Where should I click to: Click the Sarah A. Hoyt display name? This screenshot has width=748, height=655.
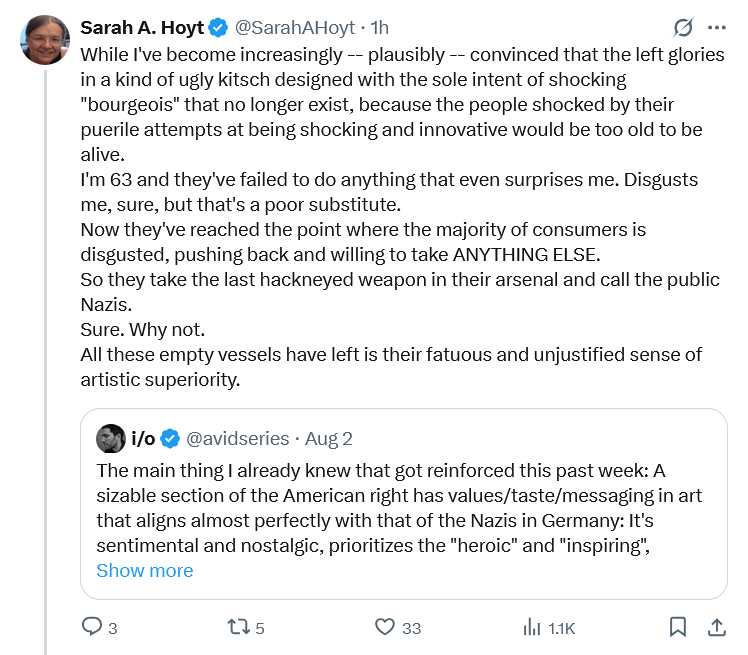click(143, 27)
